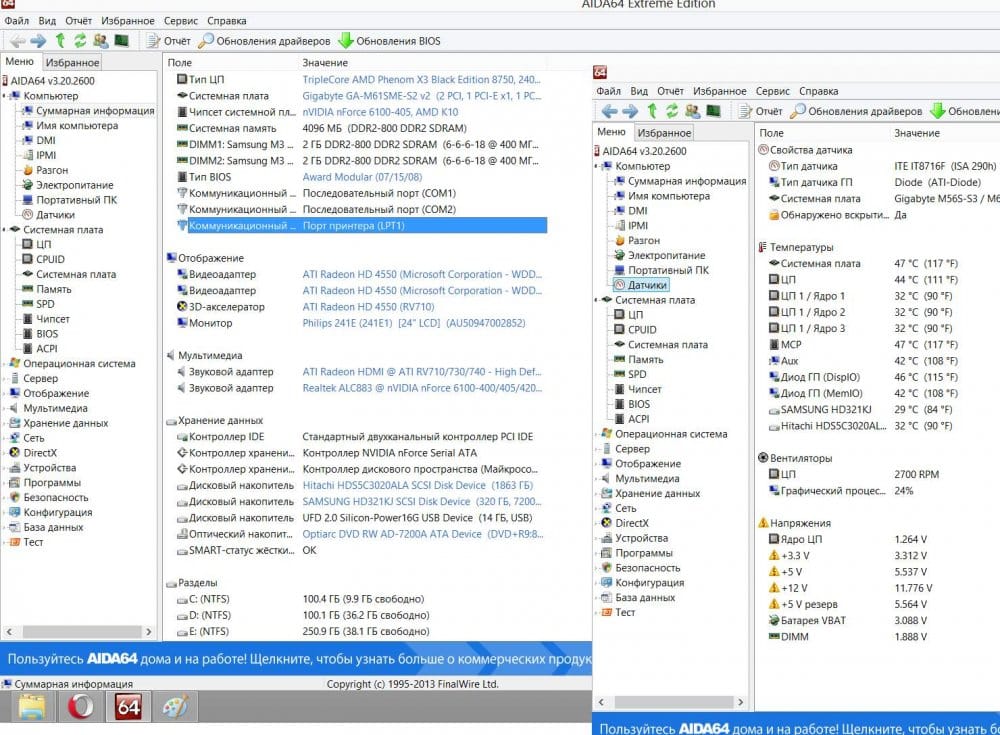1000x735 pixels.
Task: Open BIOS updates in left window toolbar
Action: tap(389, 41)
